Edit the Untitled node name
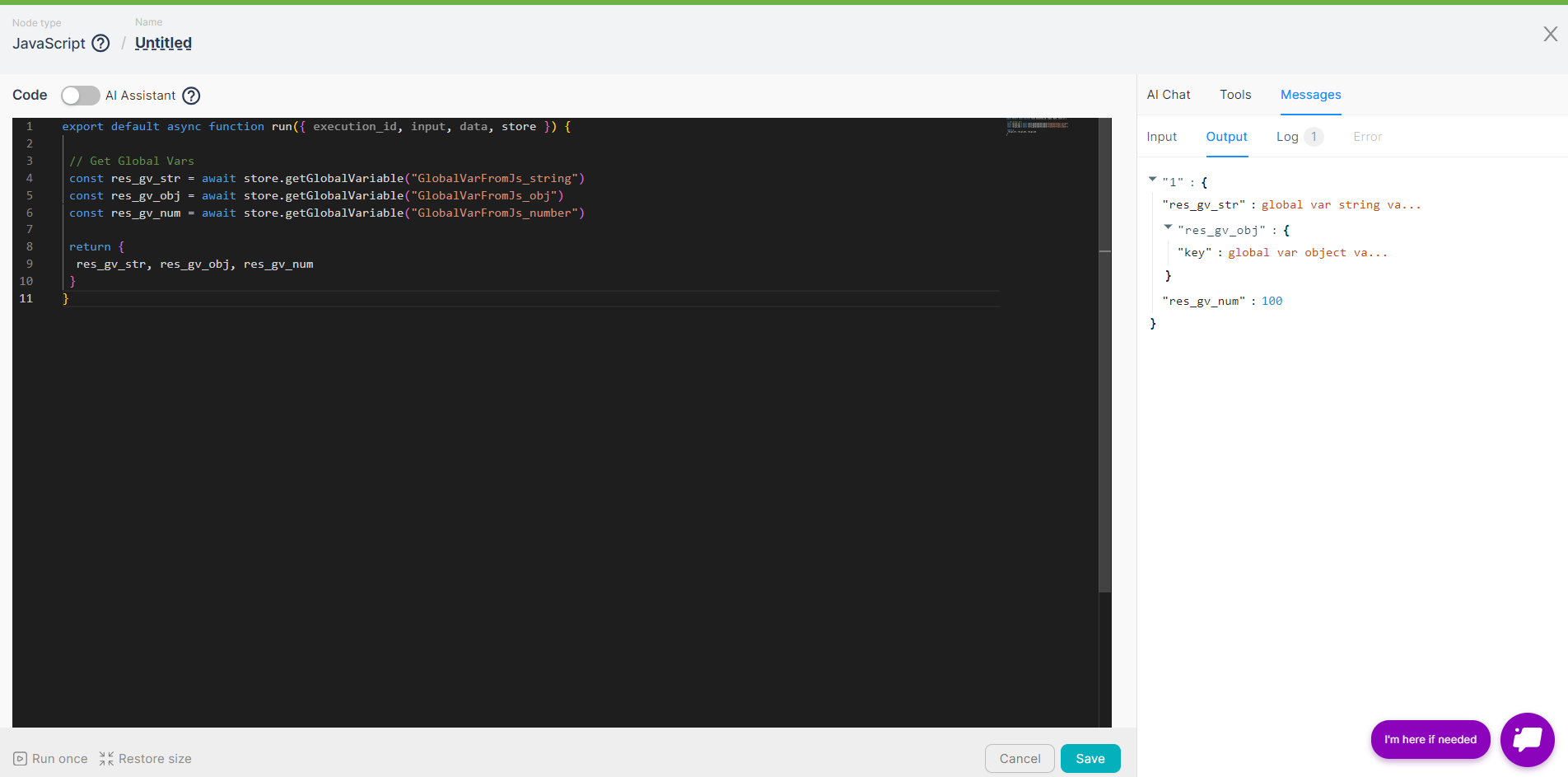1568x777 pixels. (x=163, y=44)
